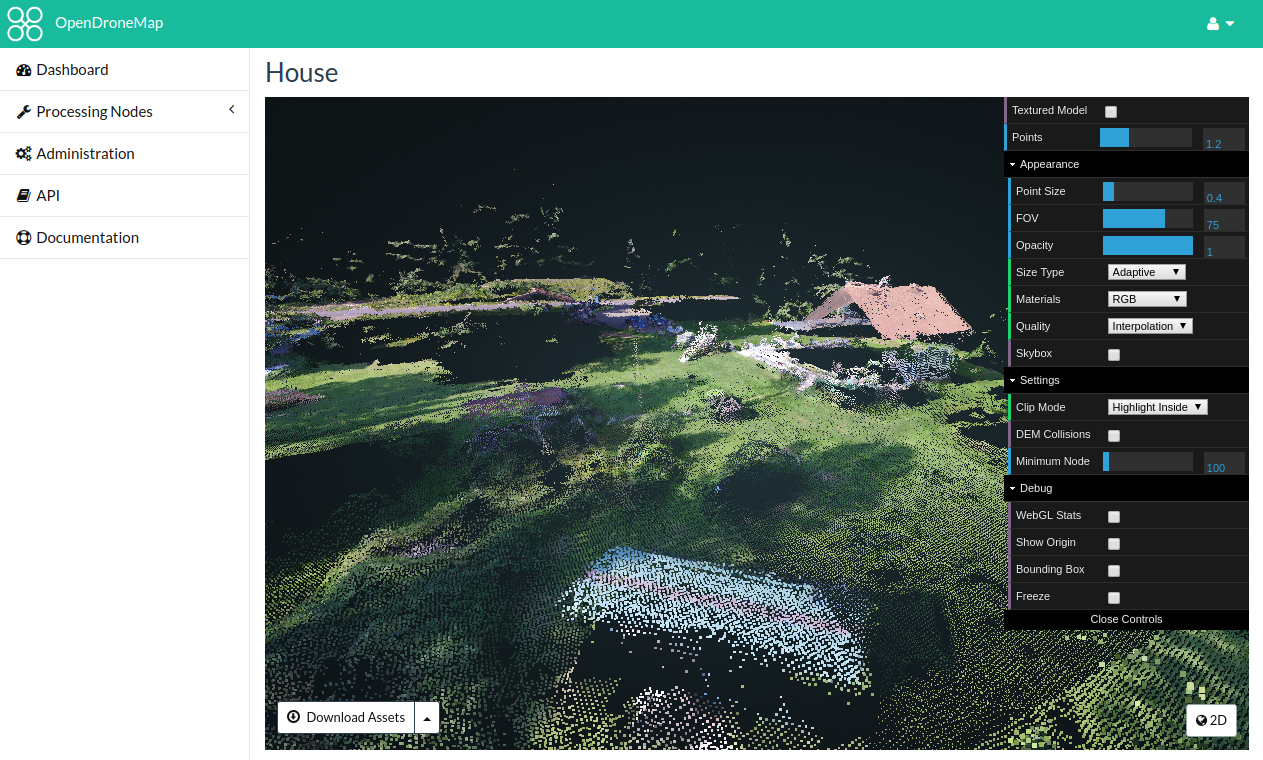Click the API book icon
The image size is (1263, 760).
point(24,196)
